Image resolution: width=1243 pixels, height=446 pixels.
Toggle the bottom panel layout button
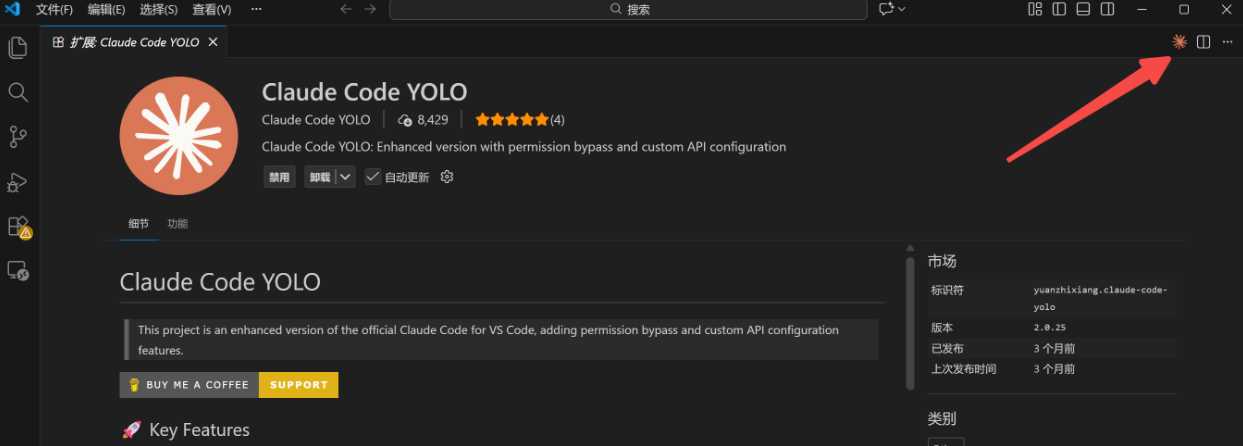point(1083,9)
